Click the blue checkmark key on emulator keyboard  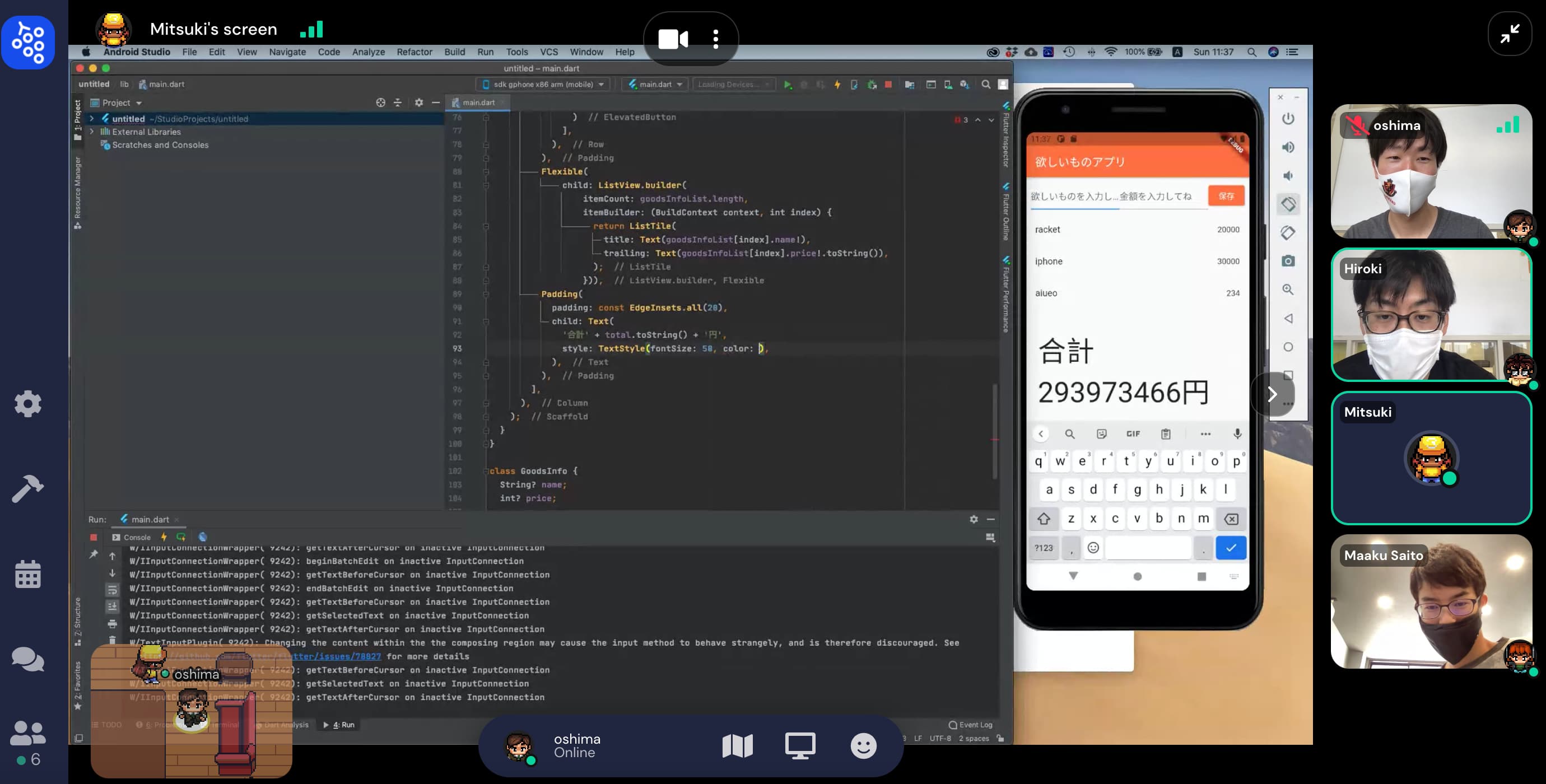pyautogui.click(x=1231, y=548)
